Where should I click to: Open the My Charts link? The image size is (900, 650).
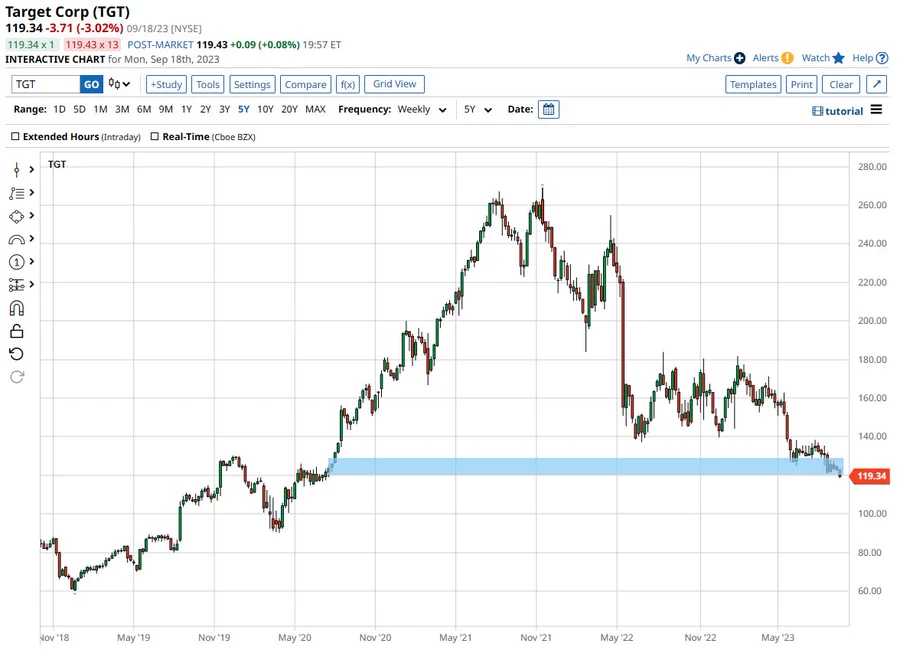pos(709,58)
